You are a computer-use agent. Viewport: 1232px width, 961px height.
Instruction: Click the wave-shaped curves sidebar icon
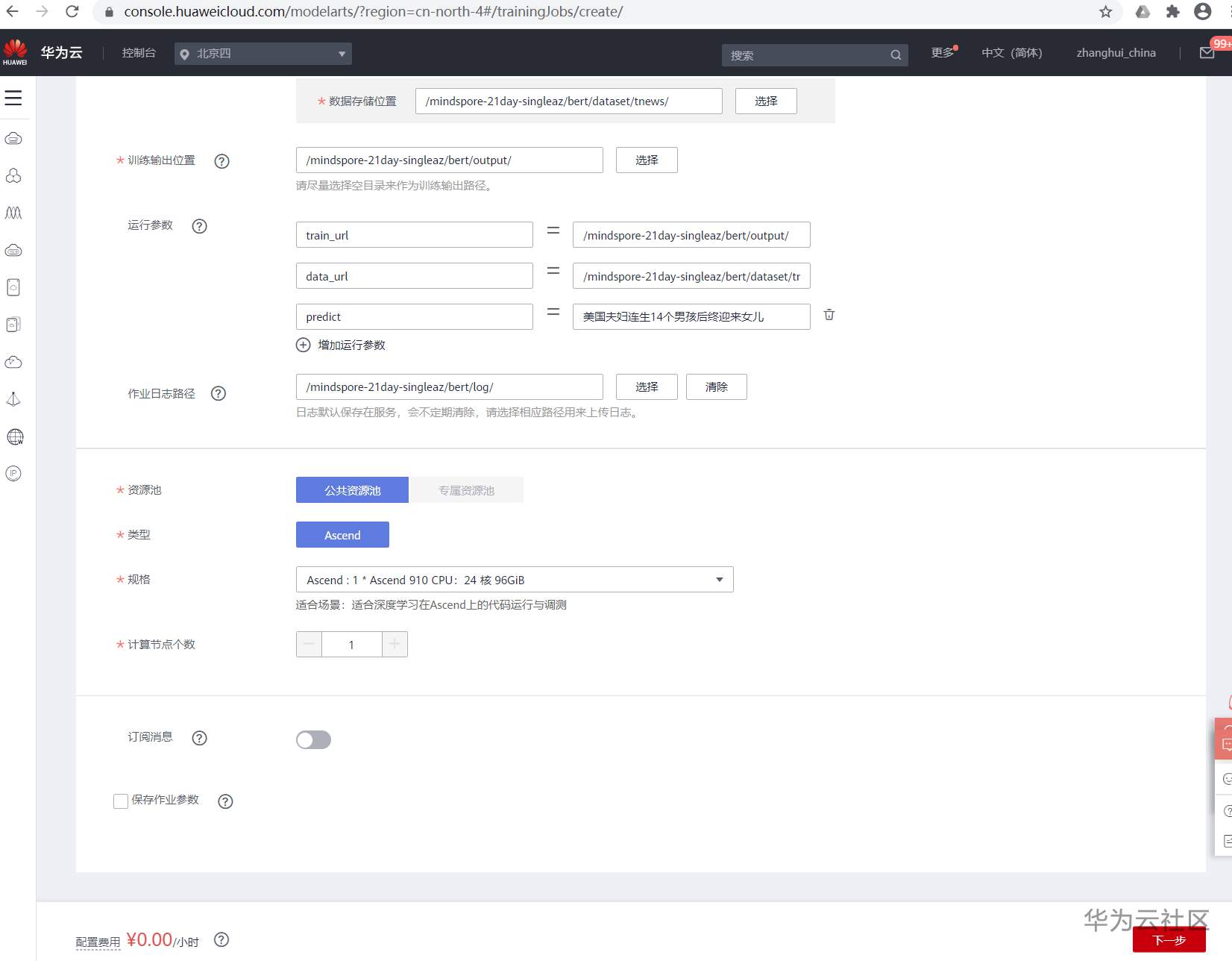[13, 213]
